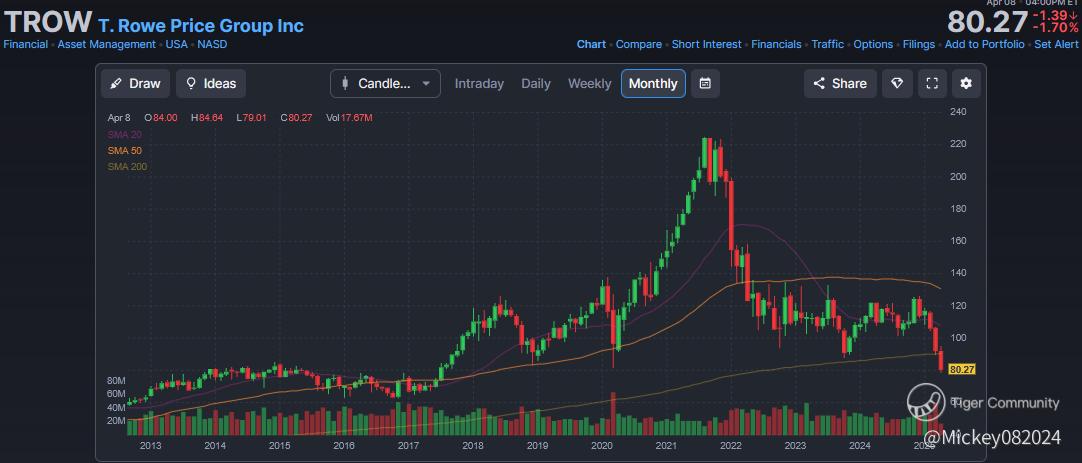Toggle the SMA 200 indicator label
1082x463 pixels.
tap(127, 166)
